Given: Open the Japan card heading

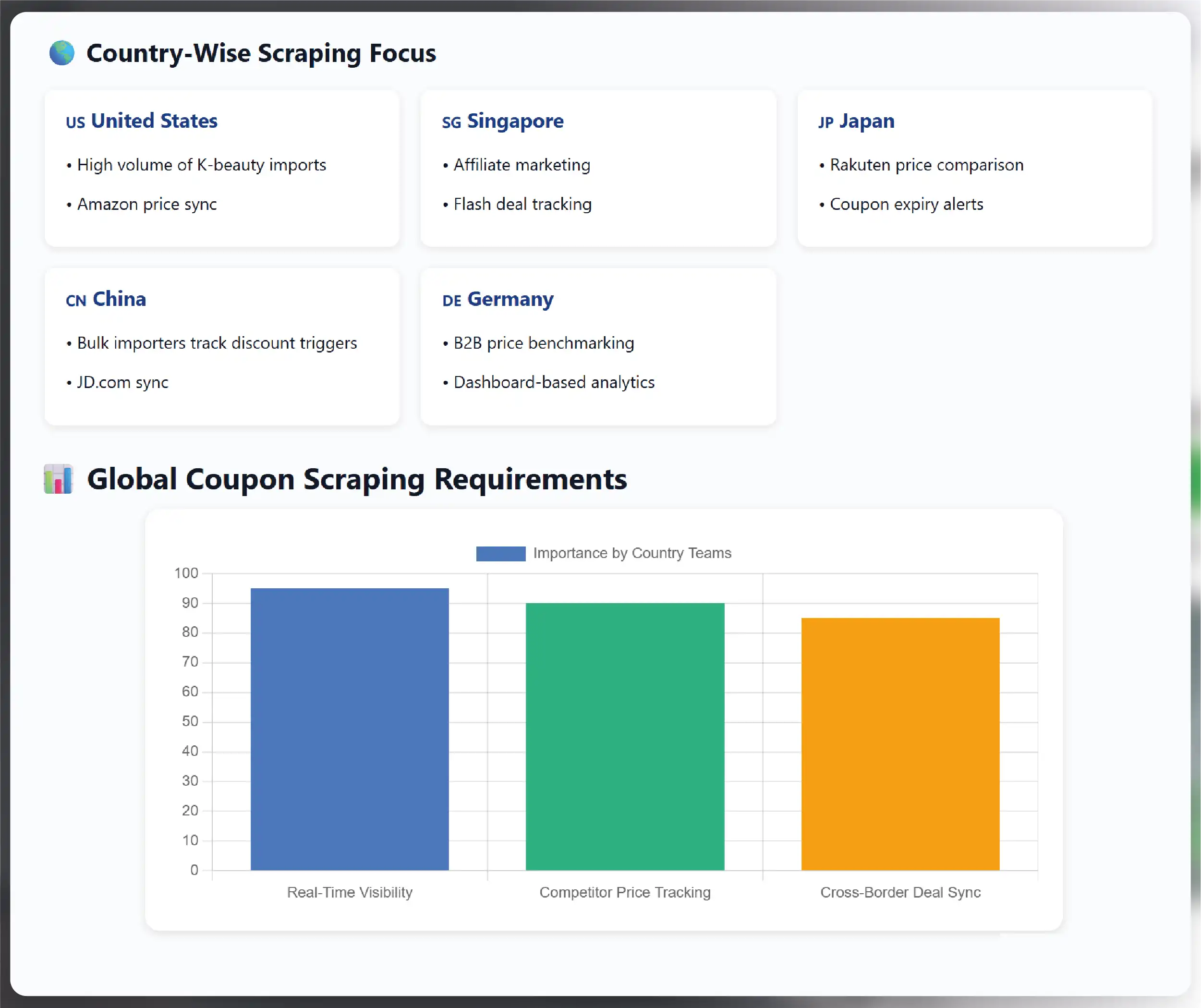Looking at the screenshot, I should [x=866, y=121].
